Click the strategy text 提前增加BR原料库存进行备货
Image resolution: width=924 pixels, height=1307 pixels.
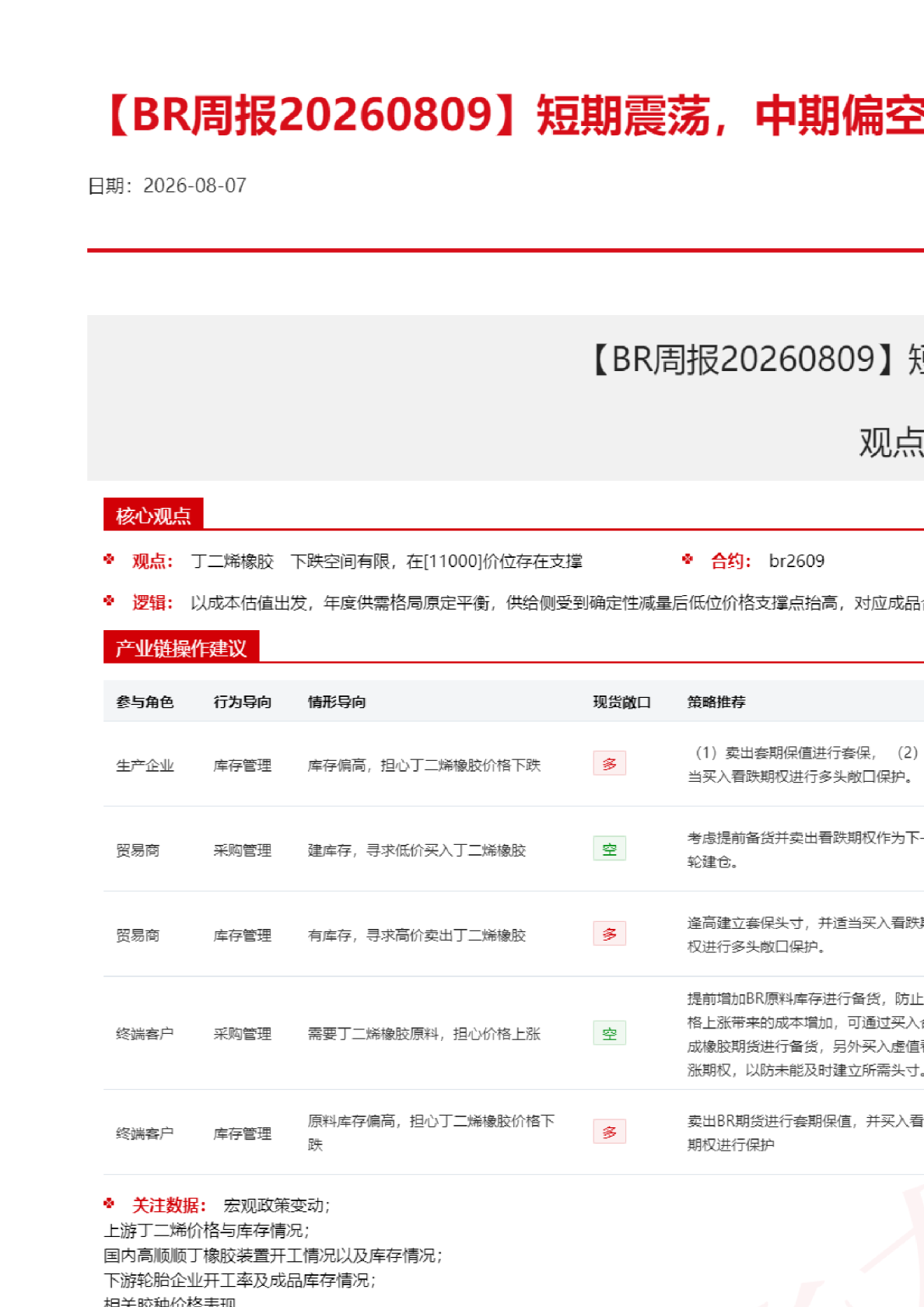(783, 999)
